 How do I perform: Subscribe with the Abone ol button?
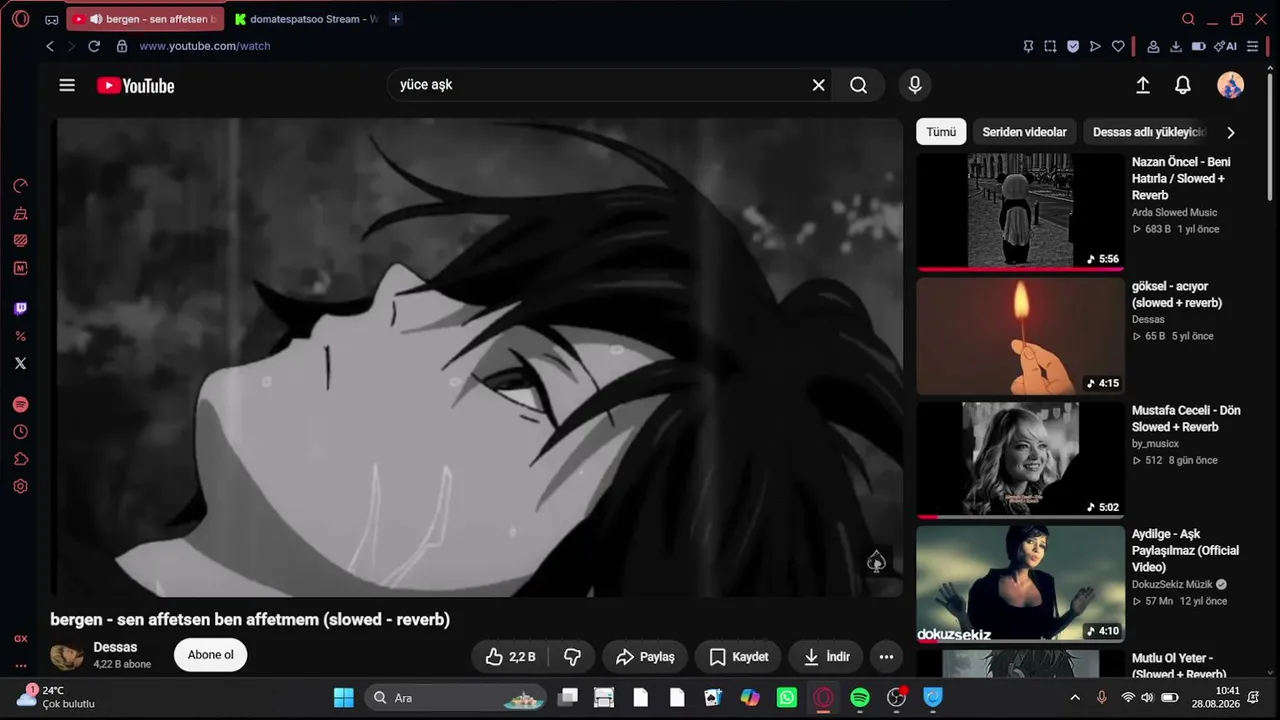coord(210,655)
